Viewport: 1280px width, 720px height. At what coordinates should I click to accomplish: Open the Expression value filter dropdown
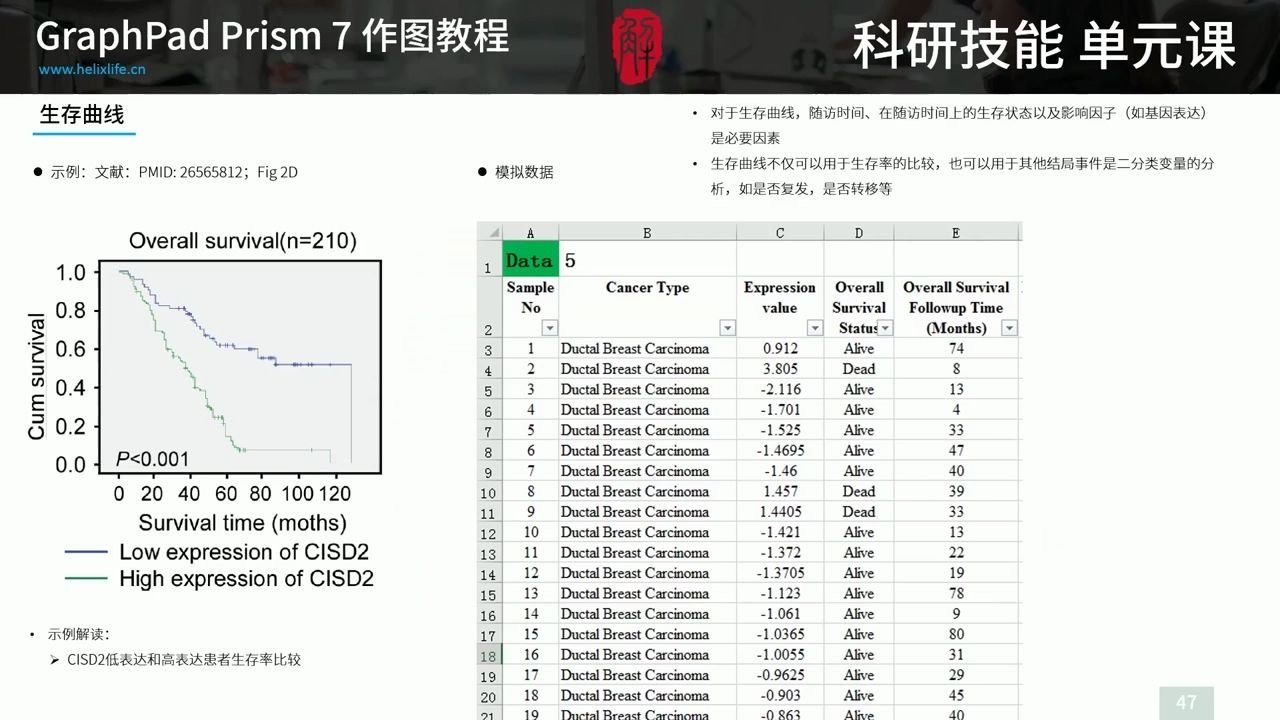tap(815, 328)
